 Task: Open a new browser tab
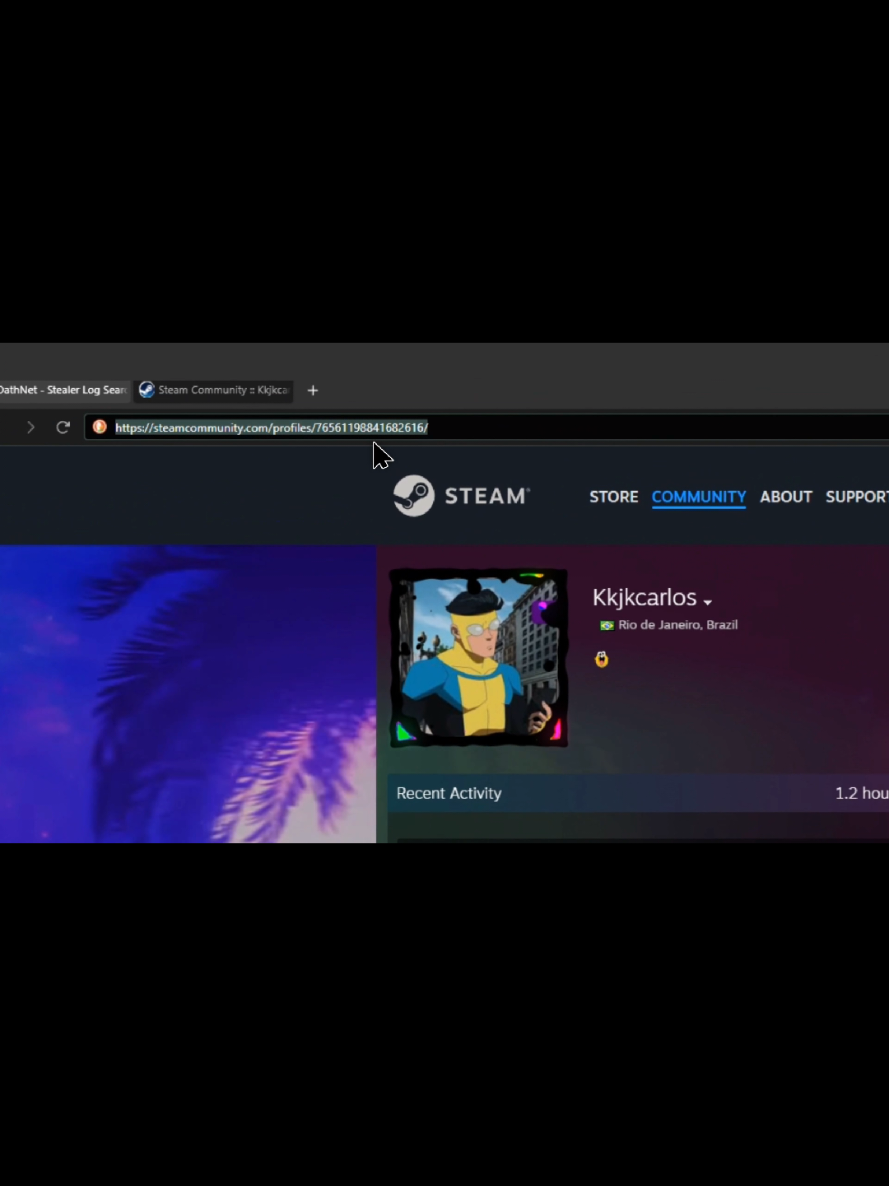[x=312, y=390]
